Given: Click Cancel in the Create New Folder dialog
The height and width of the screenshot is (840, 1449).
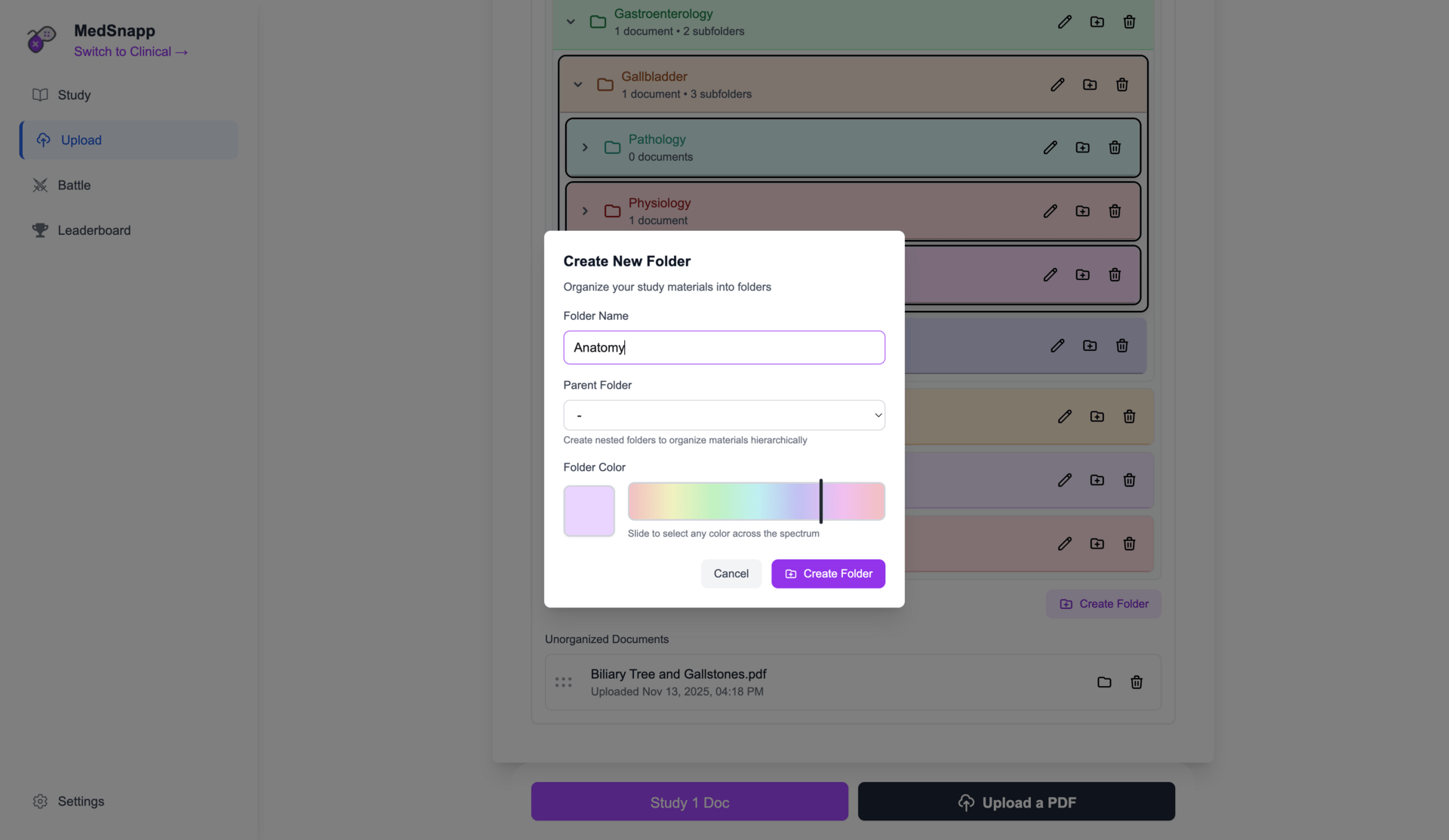Looking at the screenshot, I should (731, 574).
